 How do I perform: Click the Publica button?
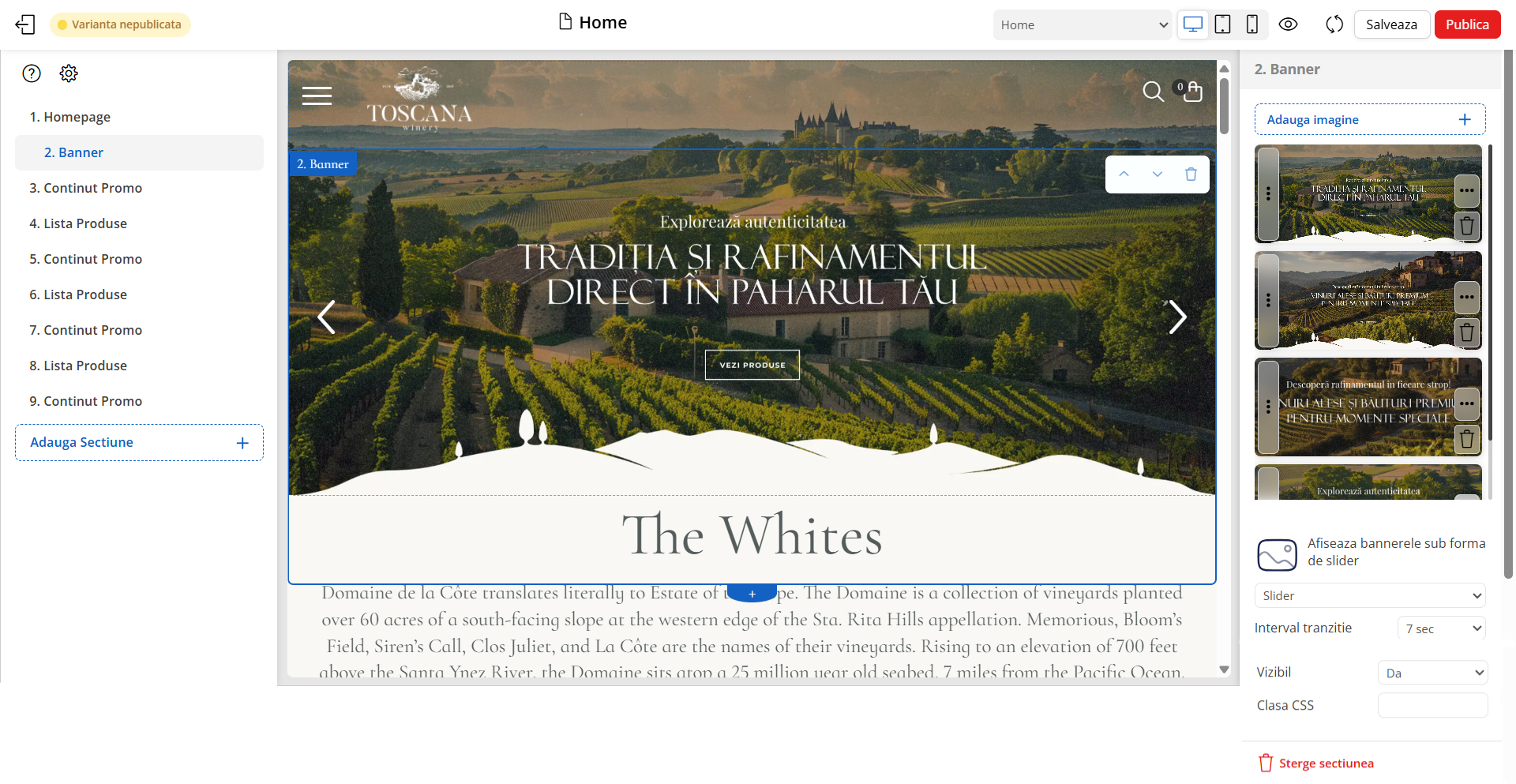(1467, 24)
